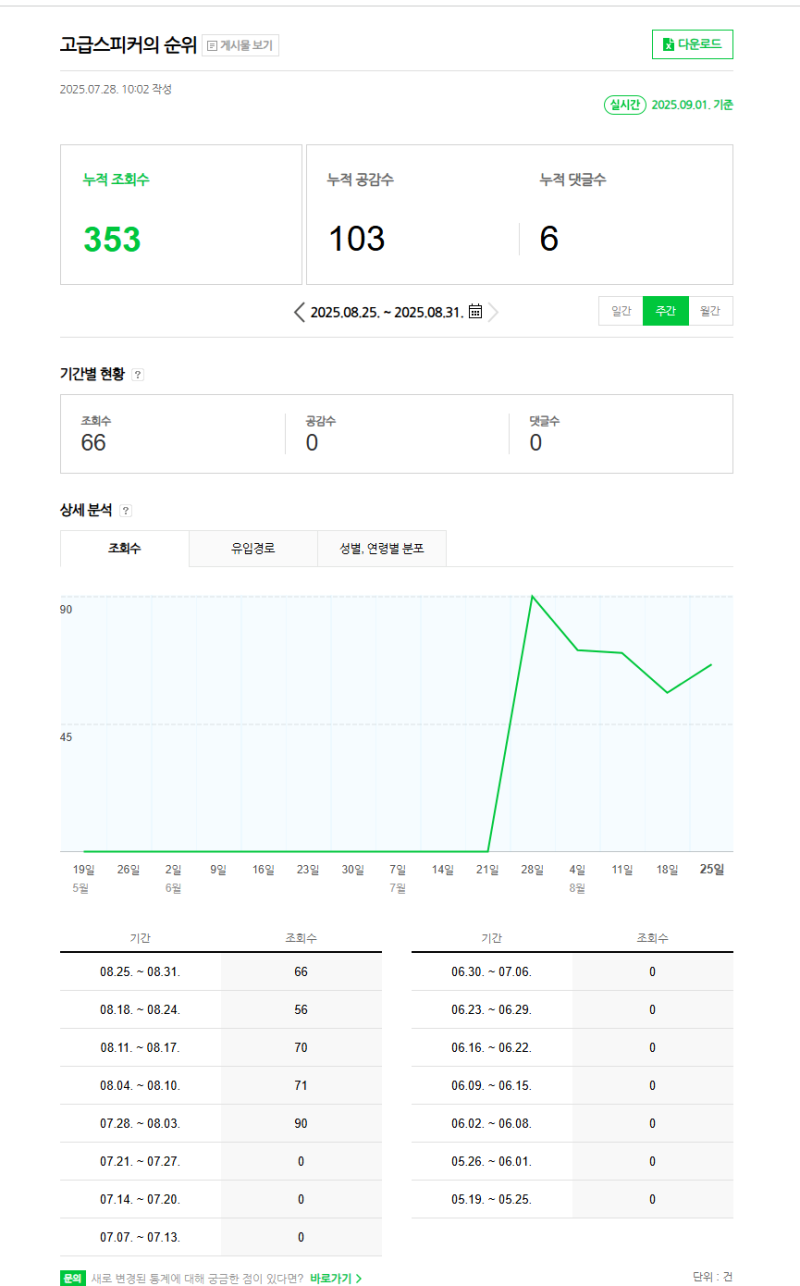Click view count cell 90
The image size is (800, 1286).
pyautogui.click(x=301, y=1124)
